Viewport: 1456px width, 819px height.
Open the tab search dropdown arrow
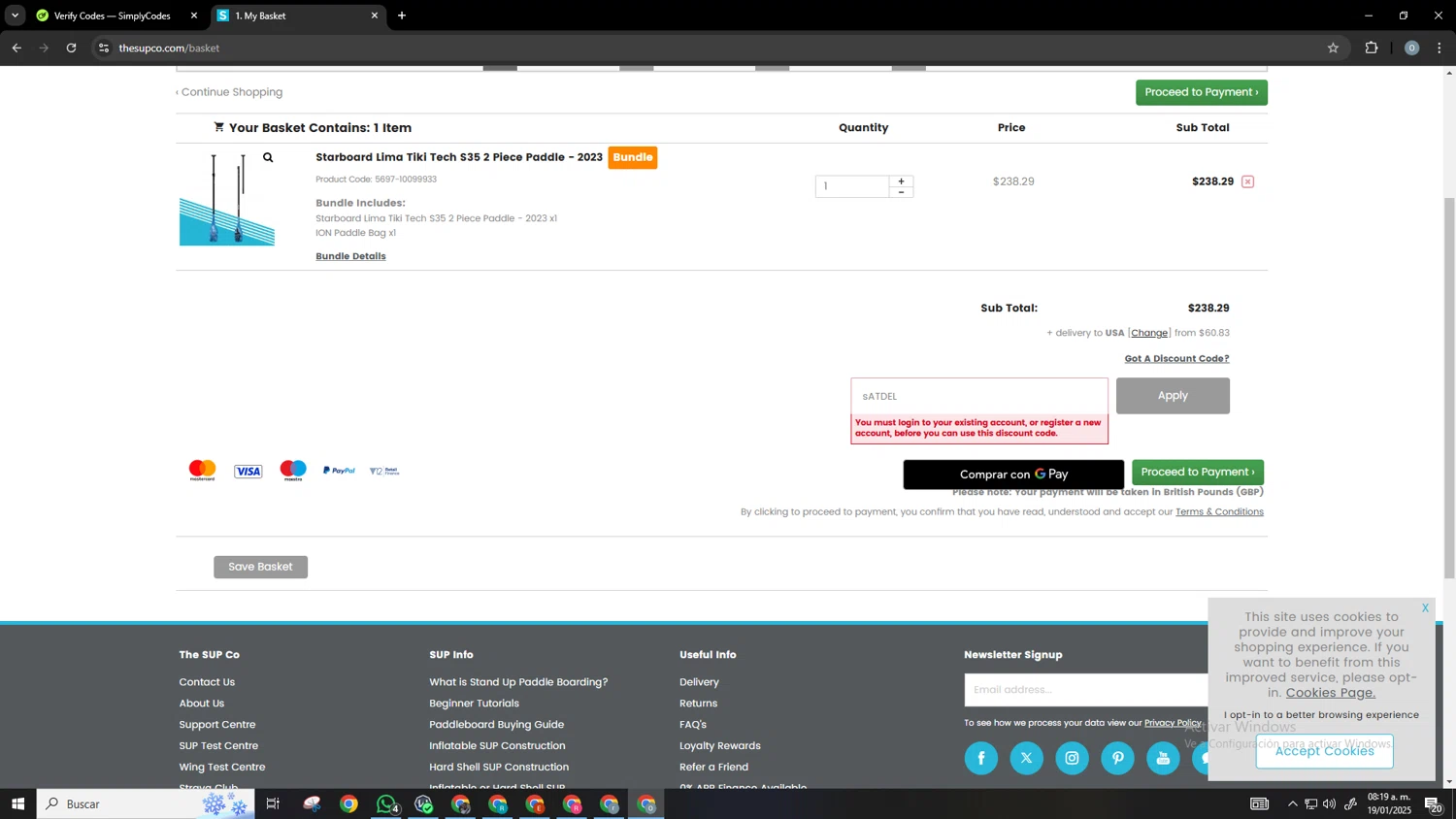(15, 16)
